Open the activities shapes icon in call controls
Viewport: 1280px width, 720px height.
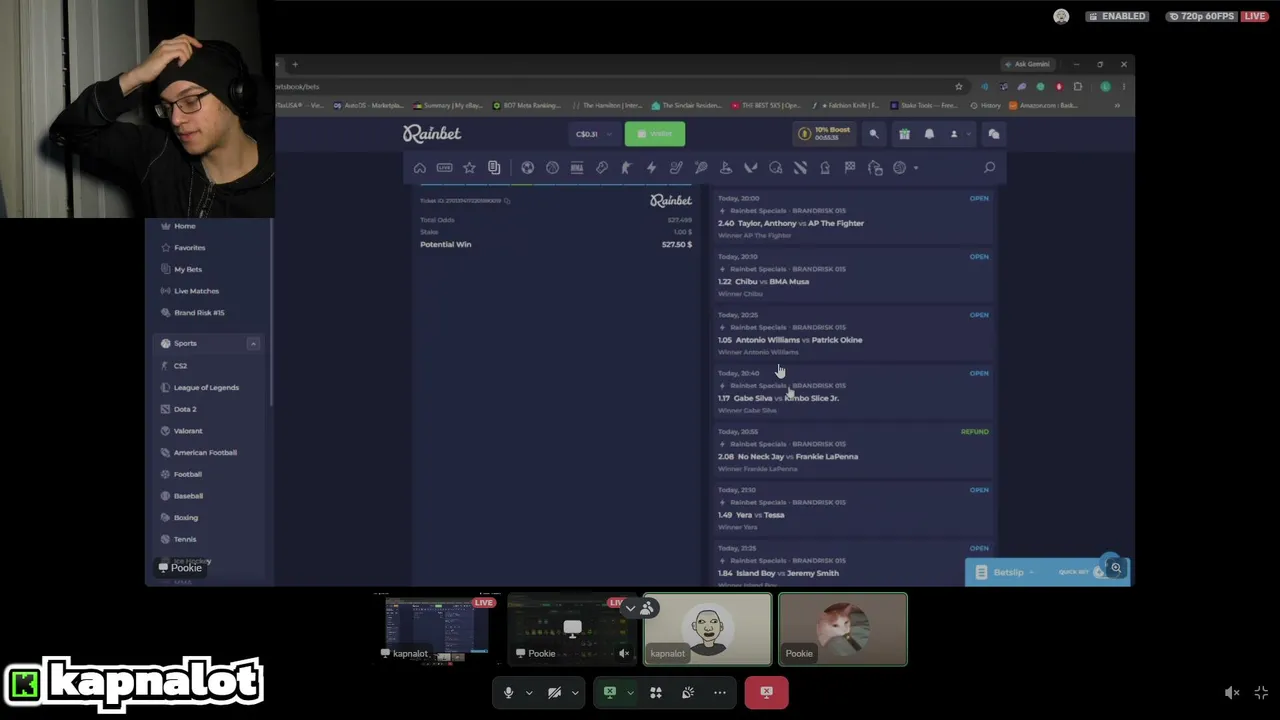point(656,692)
